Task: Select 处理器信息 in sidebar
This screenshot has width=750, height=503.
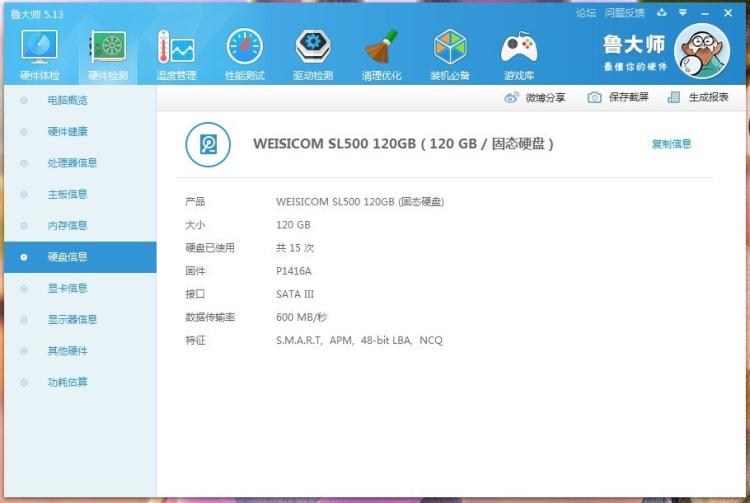Action: [x=80, y=163]
